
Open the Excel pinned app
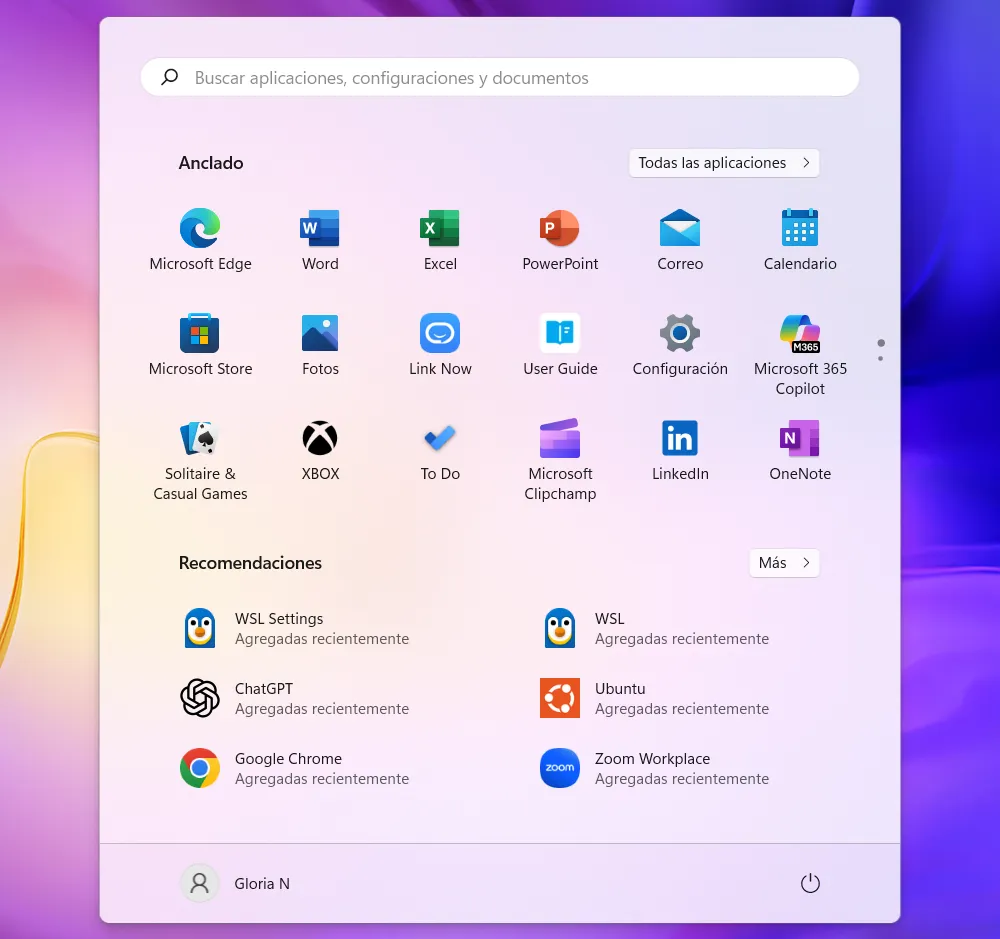click(440, 240)
